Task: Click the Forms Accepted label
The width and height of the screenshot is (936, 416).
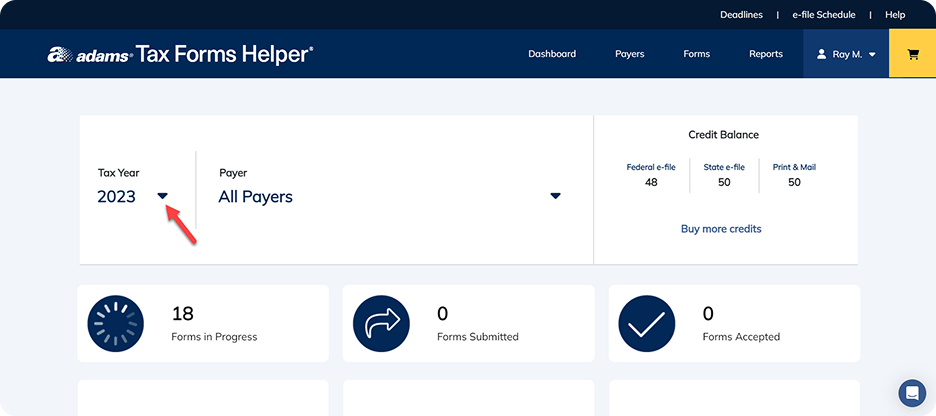Action: (741, 337)
